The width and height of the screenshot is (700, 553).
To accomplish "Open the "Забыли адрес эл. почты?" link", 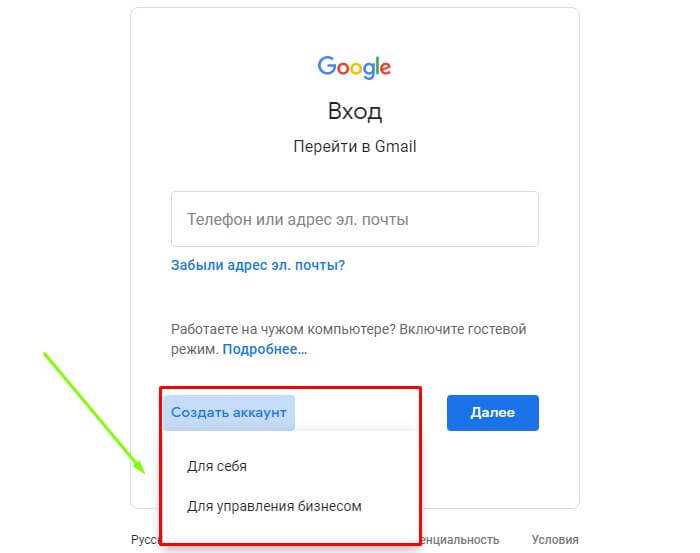I will 258,265.
